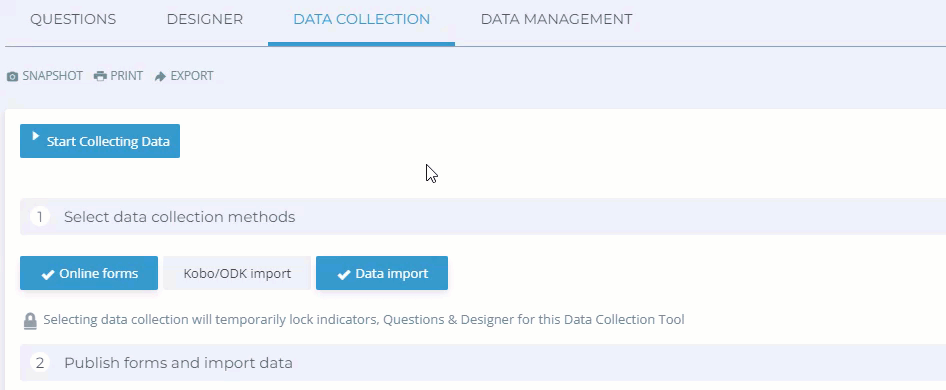Click the camera Snapshot icon
Viewport: 946px width, 390px height.
(x=12, y=77)
